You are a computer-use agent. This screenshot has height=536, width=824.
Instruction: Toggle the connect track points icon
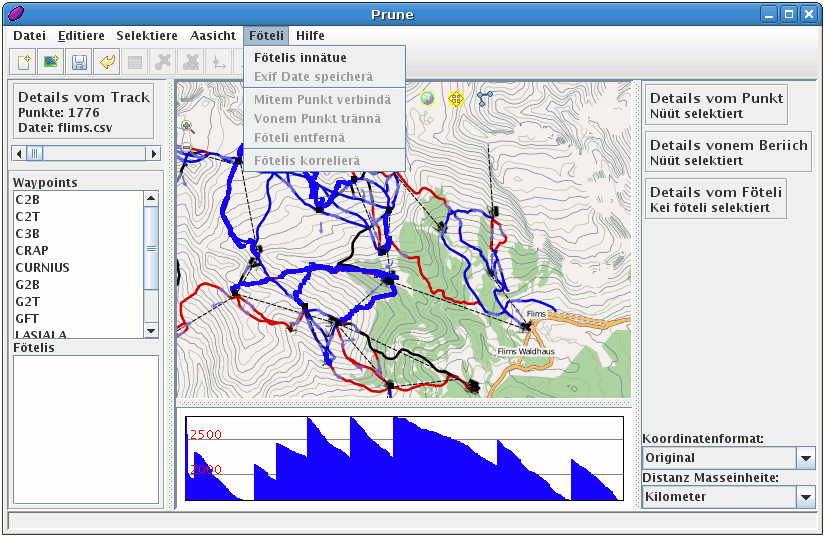coord(485,98)
